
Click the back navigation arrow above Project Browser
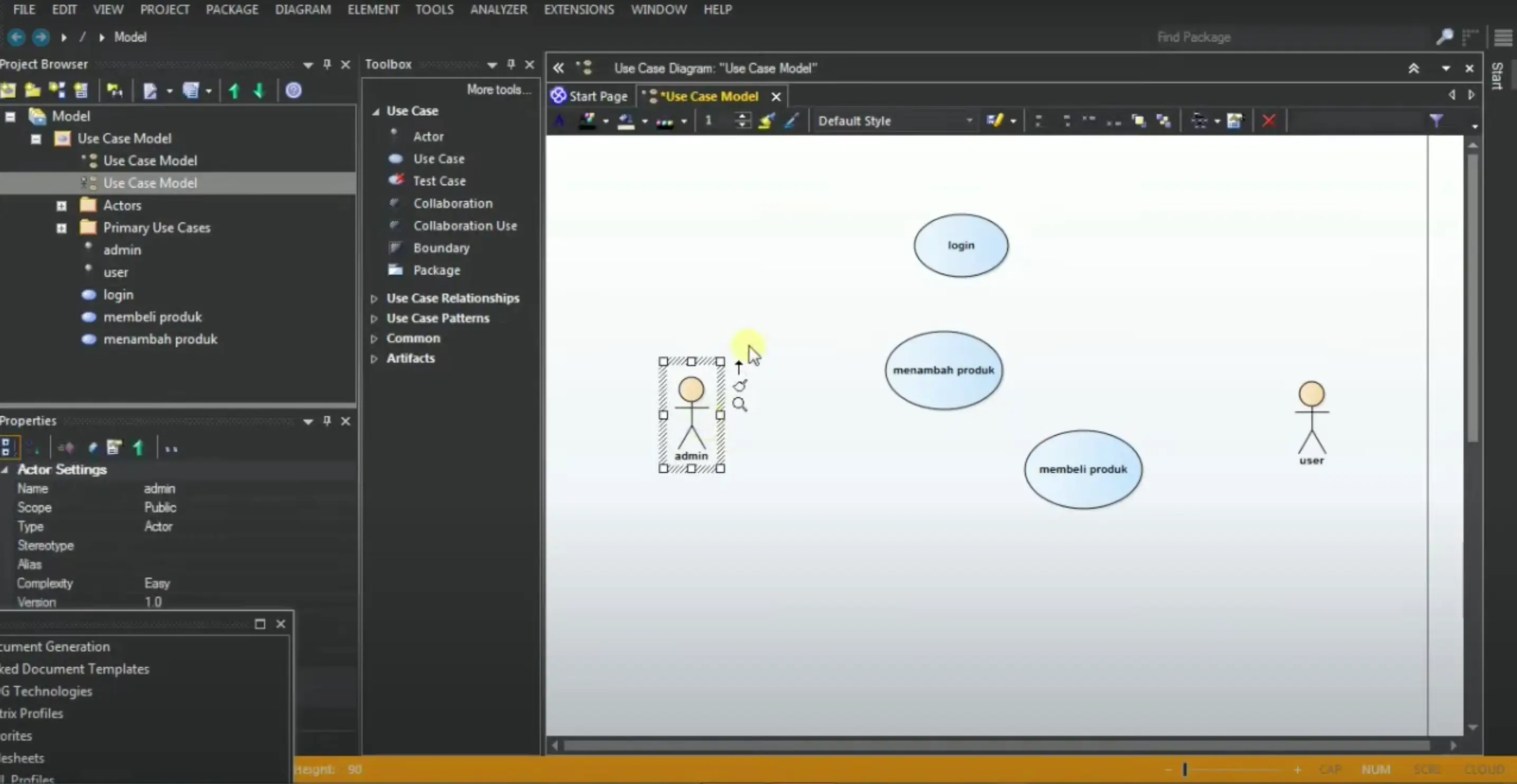coord(16,37)
